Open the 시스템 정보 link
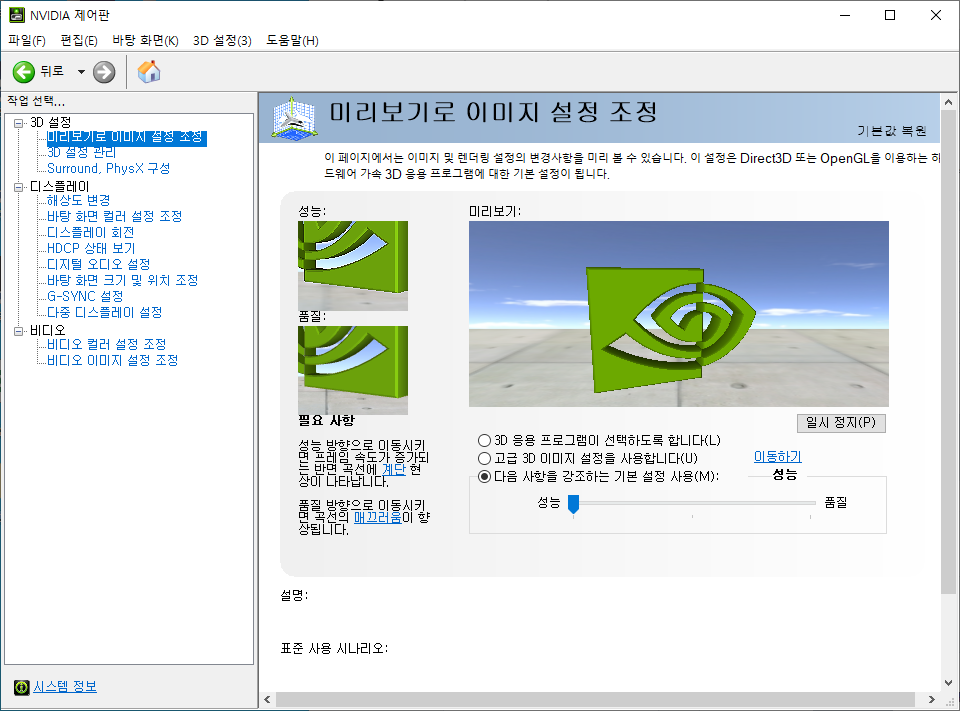 [x=65, y=687]
